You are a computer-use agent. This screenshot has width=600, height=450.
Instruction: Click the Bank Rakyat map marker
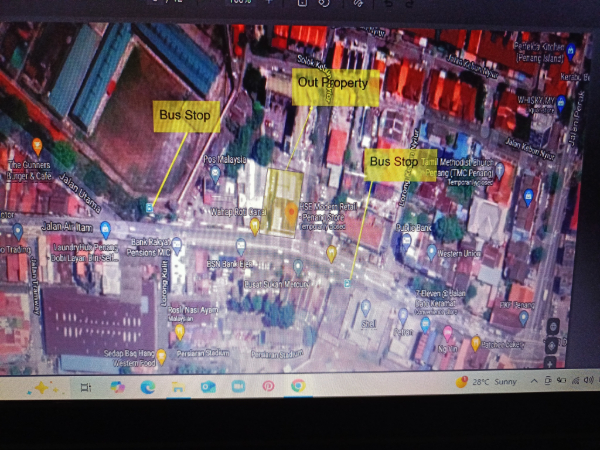pos(177,243)
